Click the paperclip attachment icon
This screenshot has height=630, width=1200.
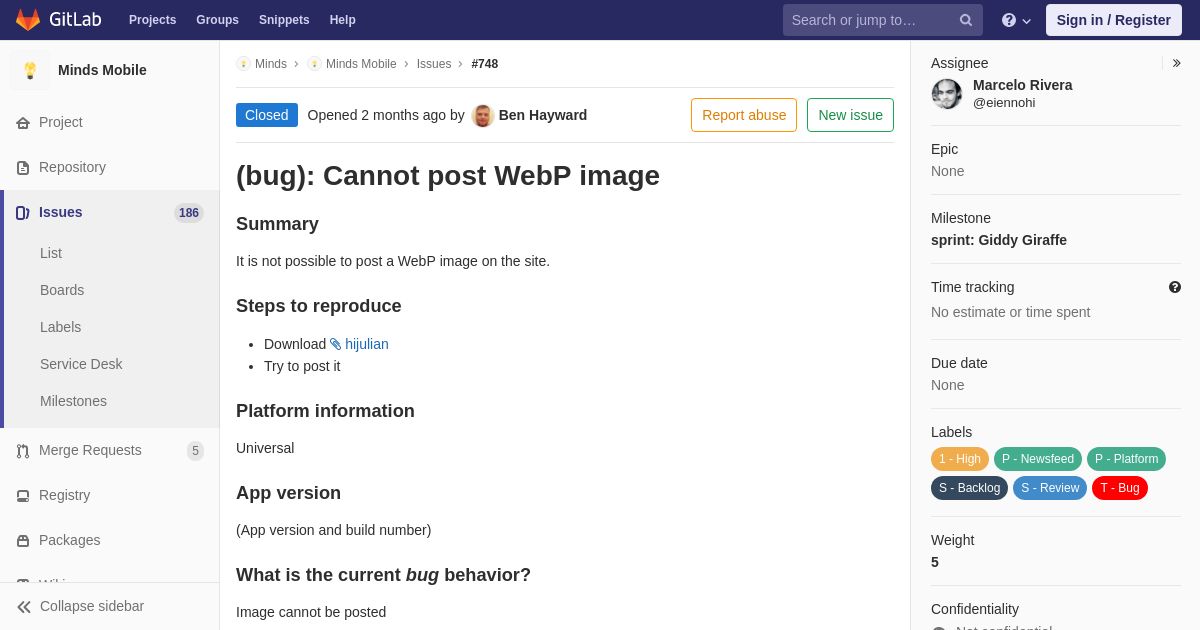[336, 344]
